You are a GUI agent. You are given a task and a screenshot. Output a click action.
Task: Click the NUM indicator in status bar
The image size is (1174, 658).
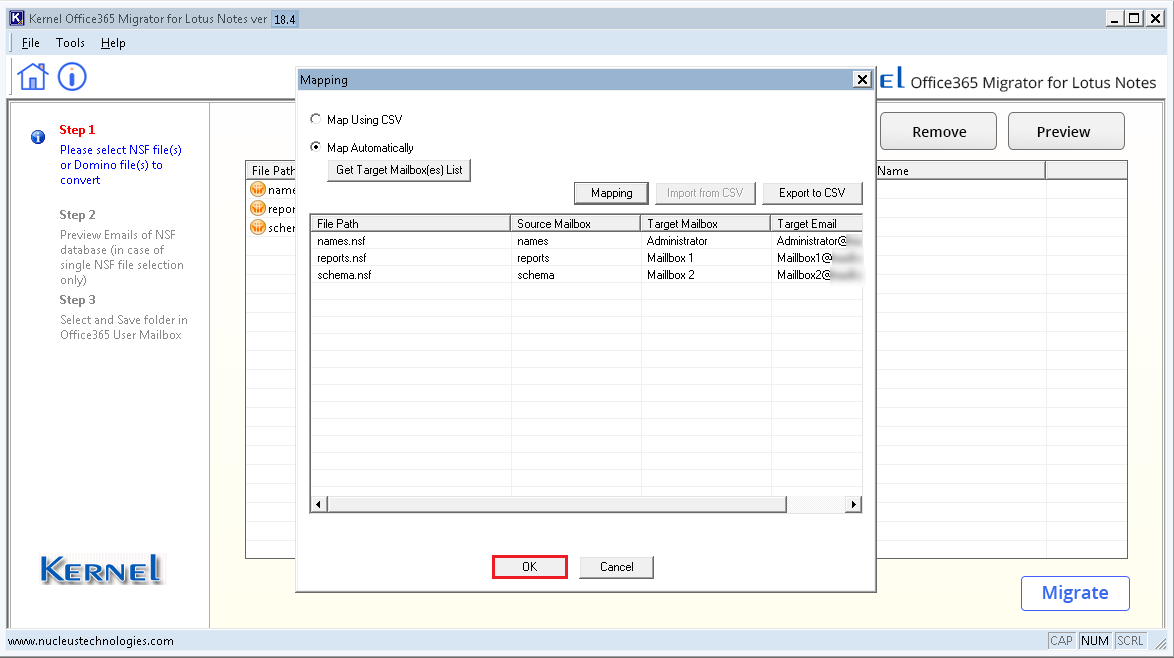1095,641
